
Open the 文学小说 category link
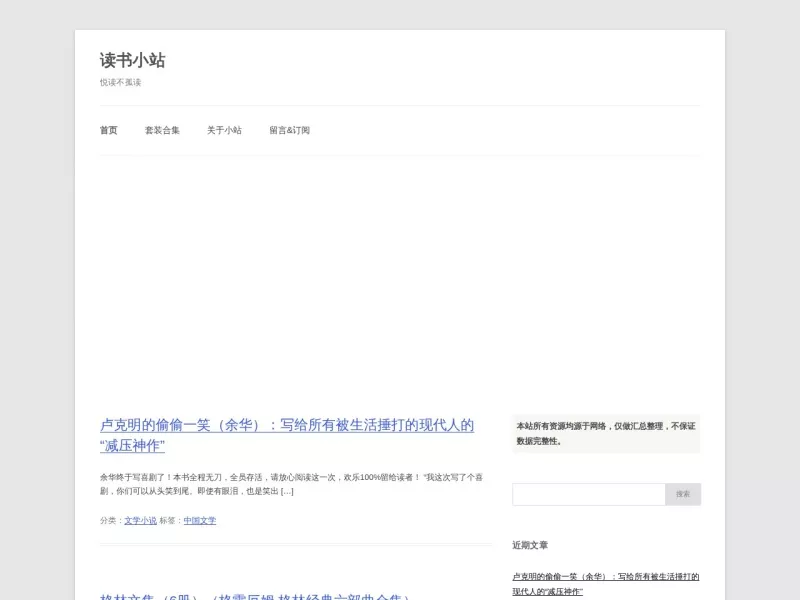140,520
